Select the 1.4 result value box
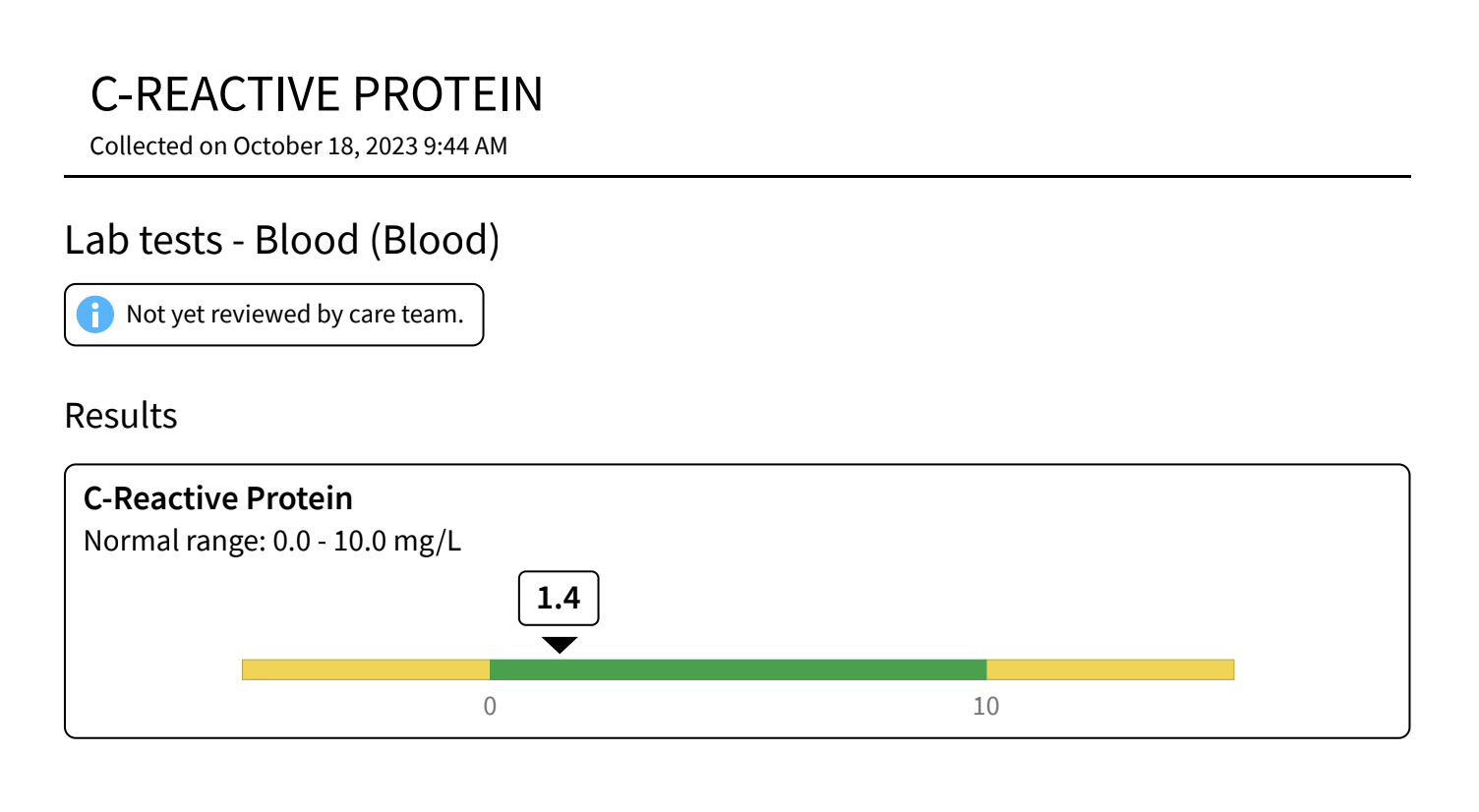Image resolution: width=1479 pixels, height=812 pixels. [x=559, y=598]
